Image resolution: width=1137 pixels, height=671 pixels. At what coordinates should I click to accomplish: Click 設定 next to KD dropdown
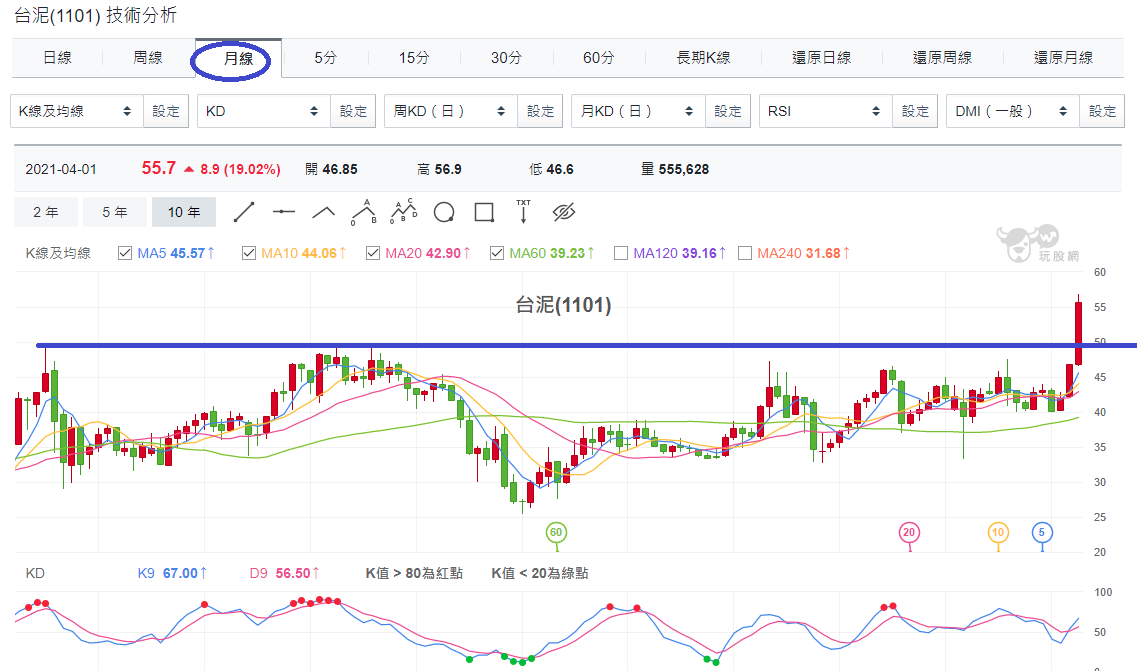click(x=353, y=111)
